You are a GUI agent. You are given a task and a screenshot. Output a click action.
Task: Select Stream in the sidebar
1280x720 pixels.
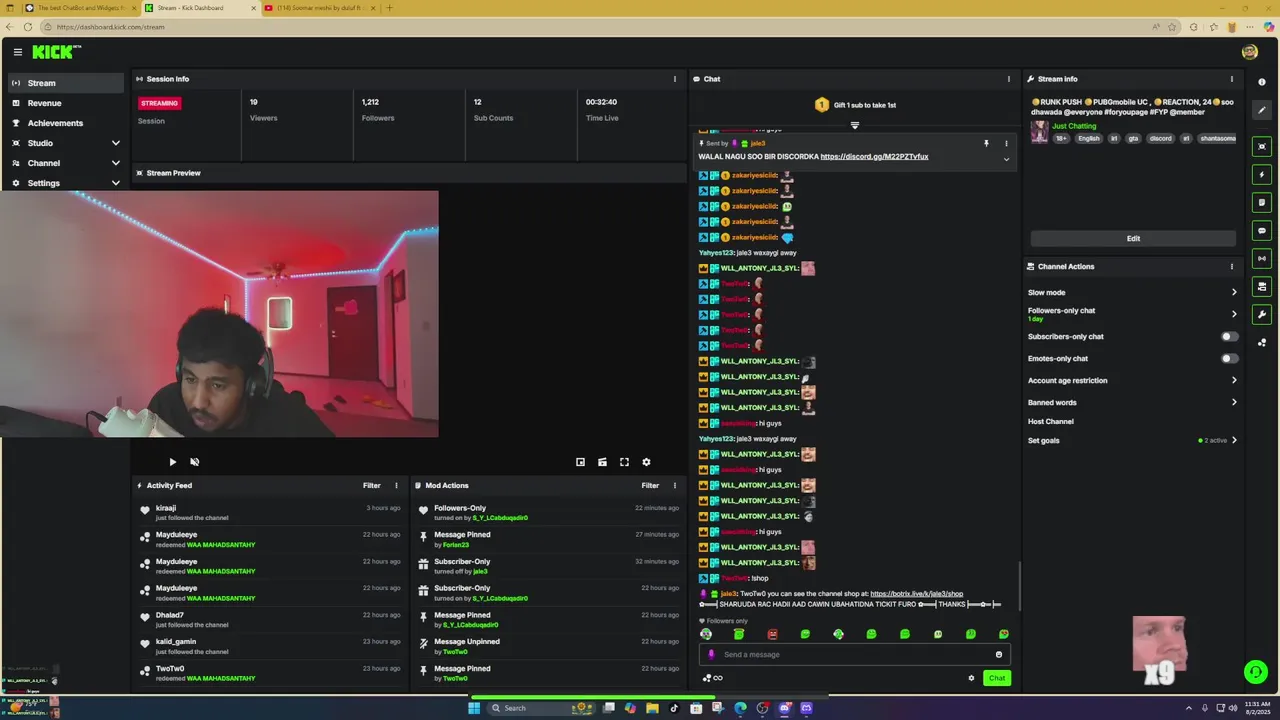coord(66,83)
